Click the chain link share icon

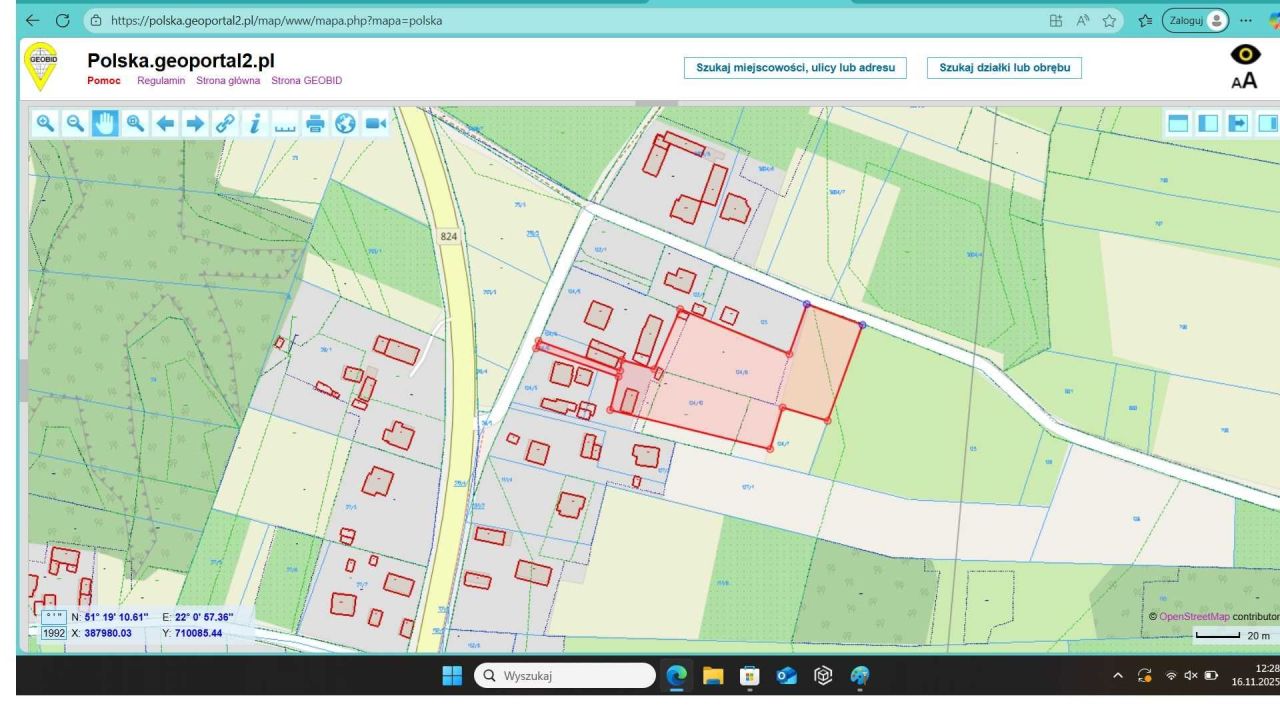click(225, 123)
